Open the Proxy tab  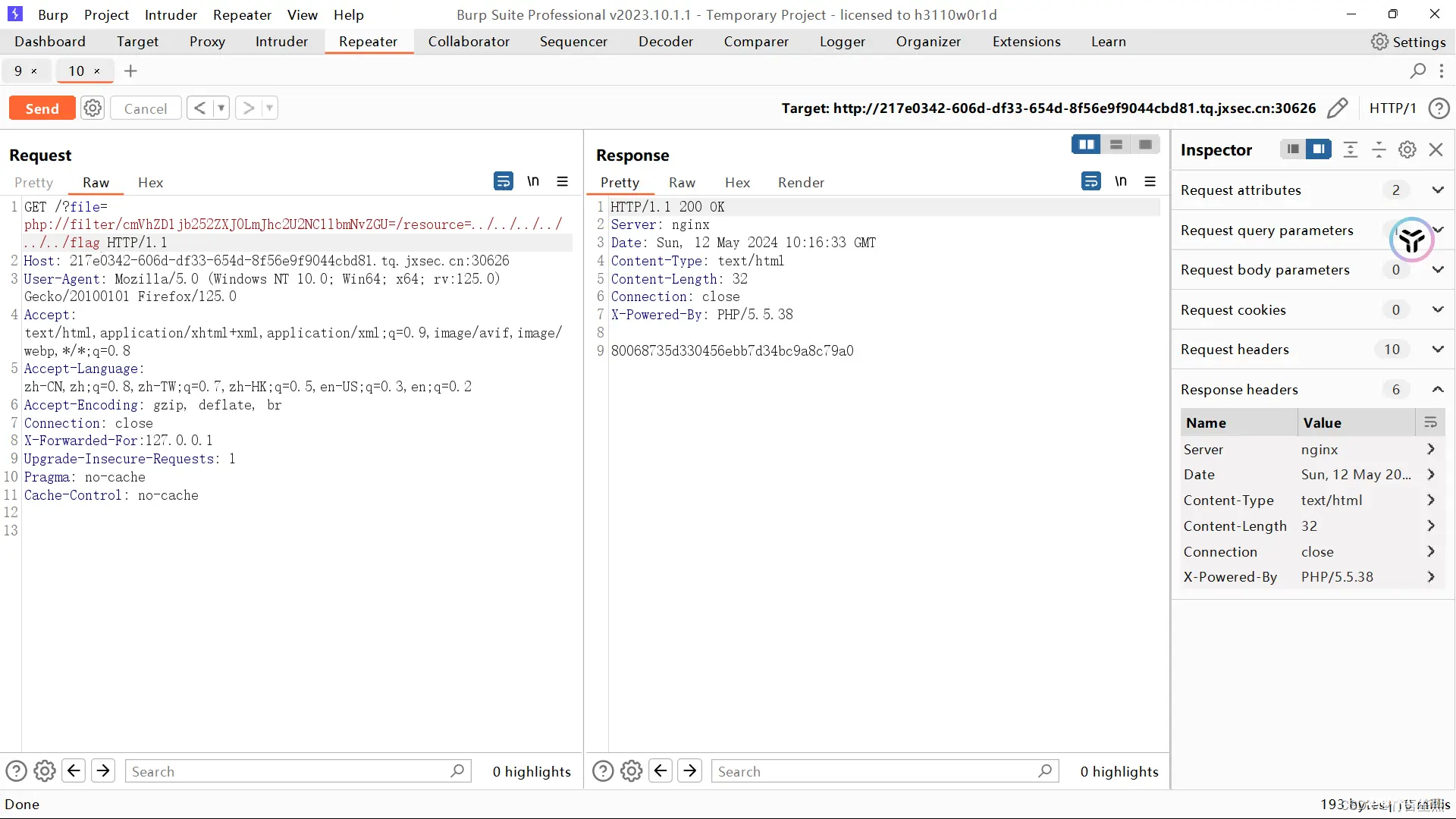click(207, 42)
